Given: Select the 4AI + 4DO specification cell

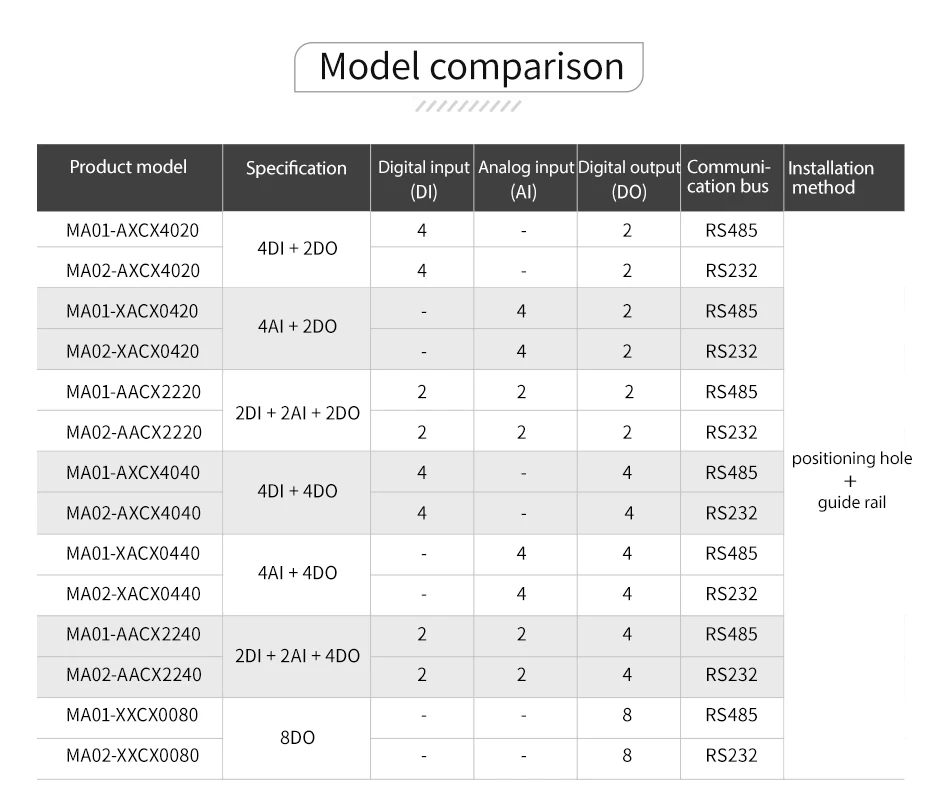Looking at the screenshot, I should [297, 573].
